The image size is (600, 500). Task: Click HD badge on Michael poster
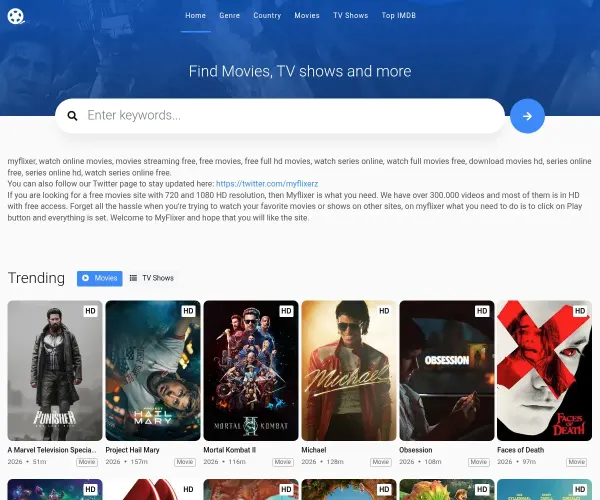(384, 311)
